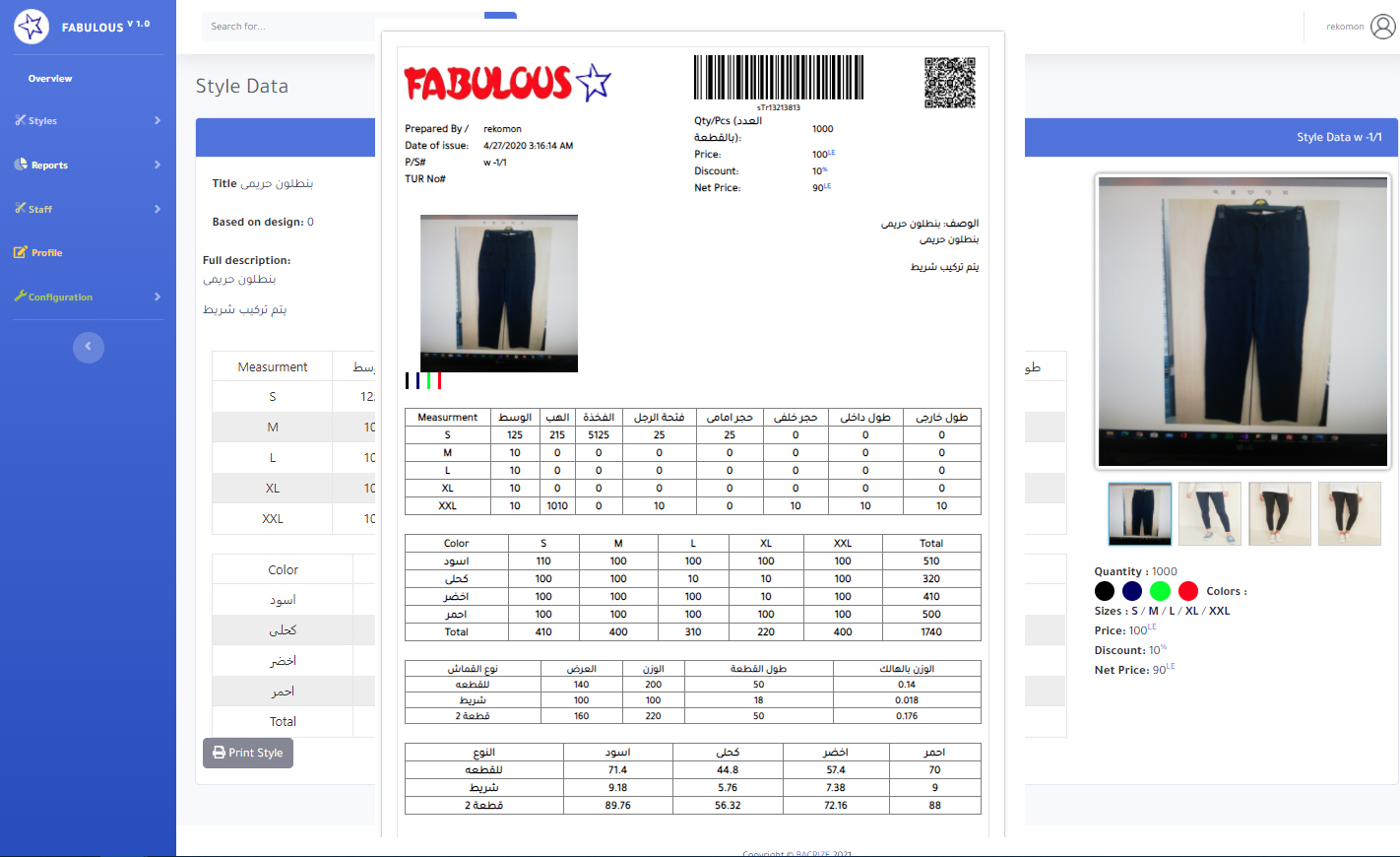Open the Profile menu item
The width and height of the screenshot is (1400, 857).
[46, 253]
